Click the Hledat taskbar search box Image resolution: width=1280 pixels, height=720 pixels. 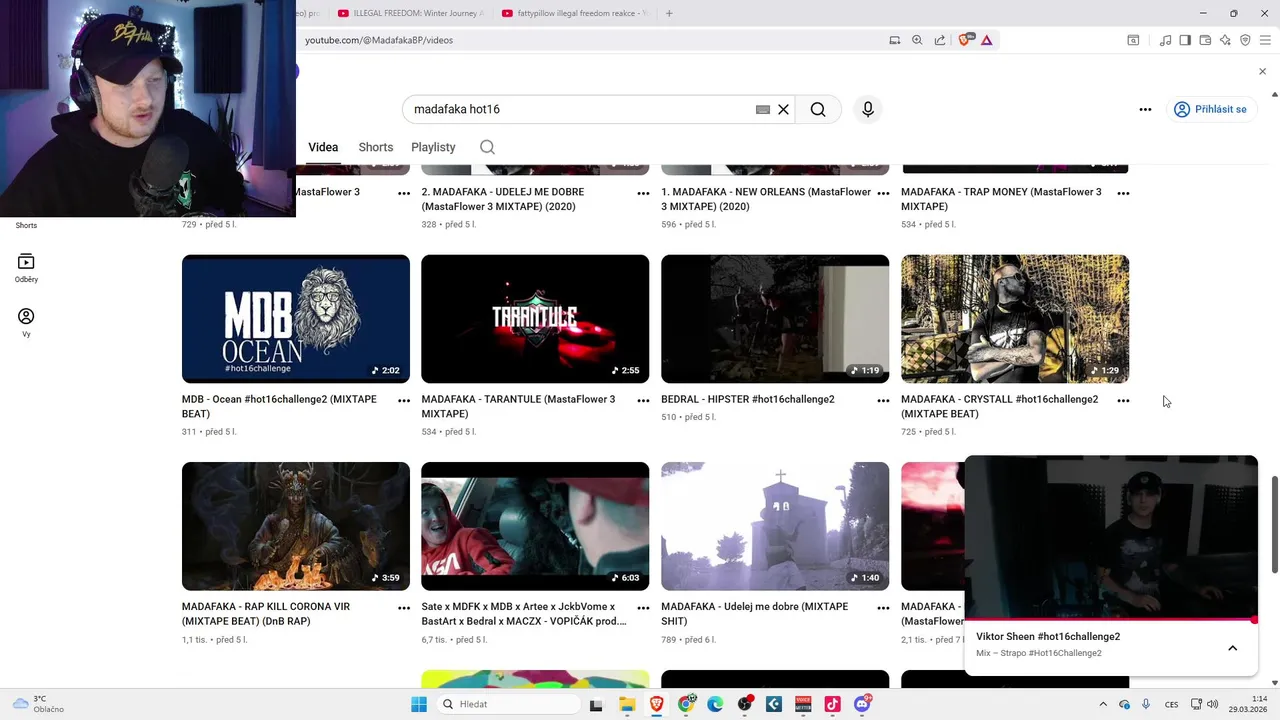(510, 704)
